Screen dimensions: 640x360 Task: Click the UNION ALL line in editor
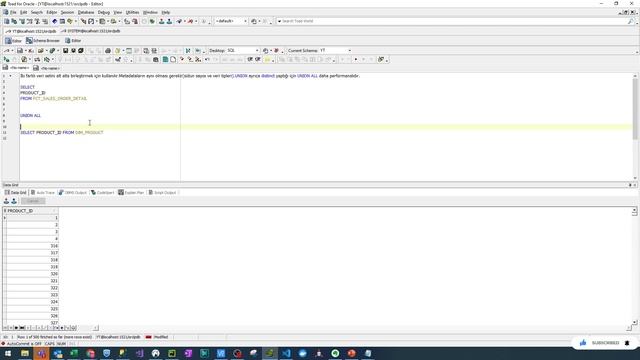pyautogui.click(x=31, y=116)
